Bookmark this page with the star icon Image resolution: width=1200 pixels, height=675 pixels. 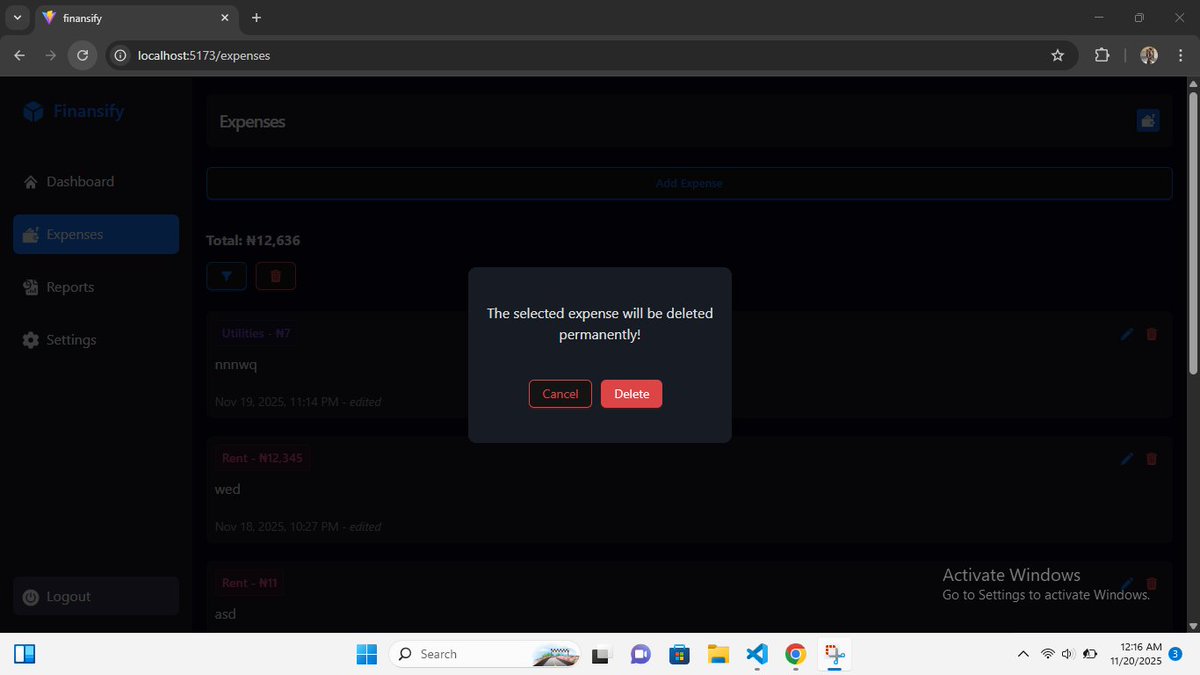coord(1057,56)
